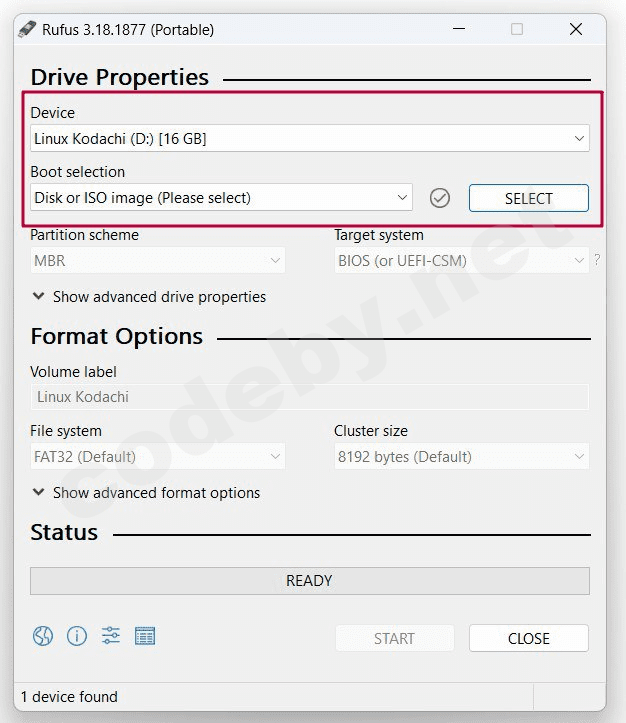Show the About info icon
The height and width of the screenshot is (723, 626).
(77, 636)
